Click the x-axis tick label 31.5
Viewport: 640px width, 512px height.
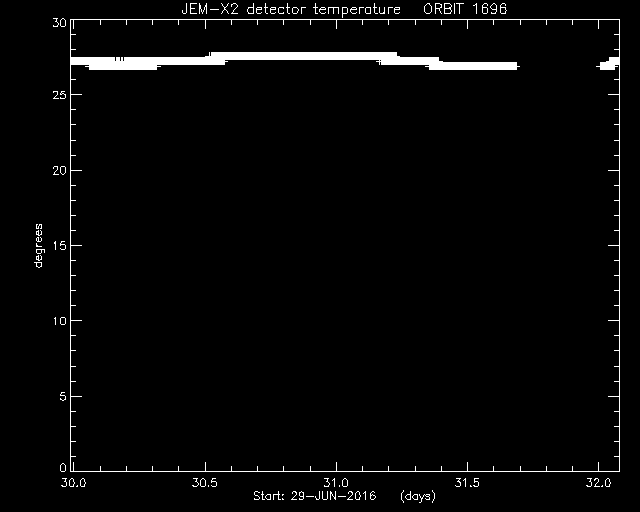(467, 483)
